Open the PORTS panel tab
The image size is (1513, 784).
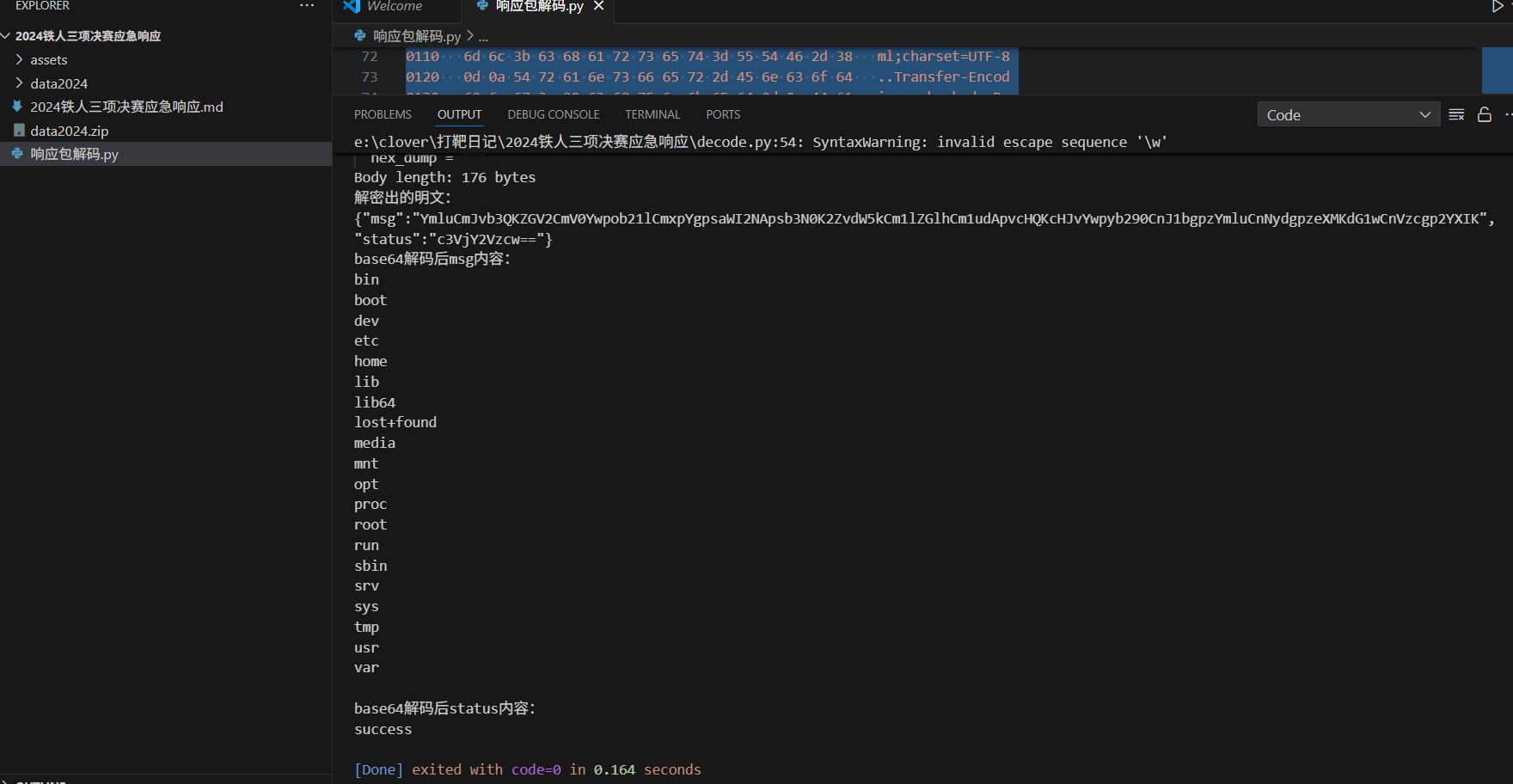723,114
